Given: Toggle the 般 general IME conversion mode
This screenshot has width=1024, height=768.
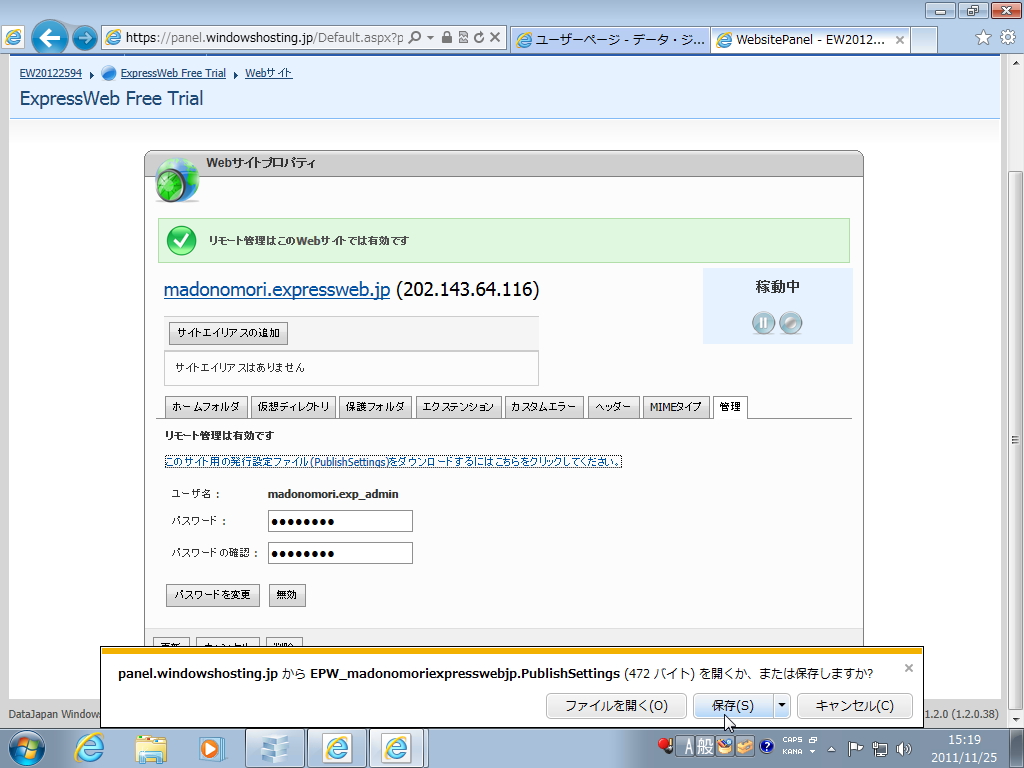Looking at the screenshot, I should pyautogui.click(x=703, y=746).
